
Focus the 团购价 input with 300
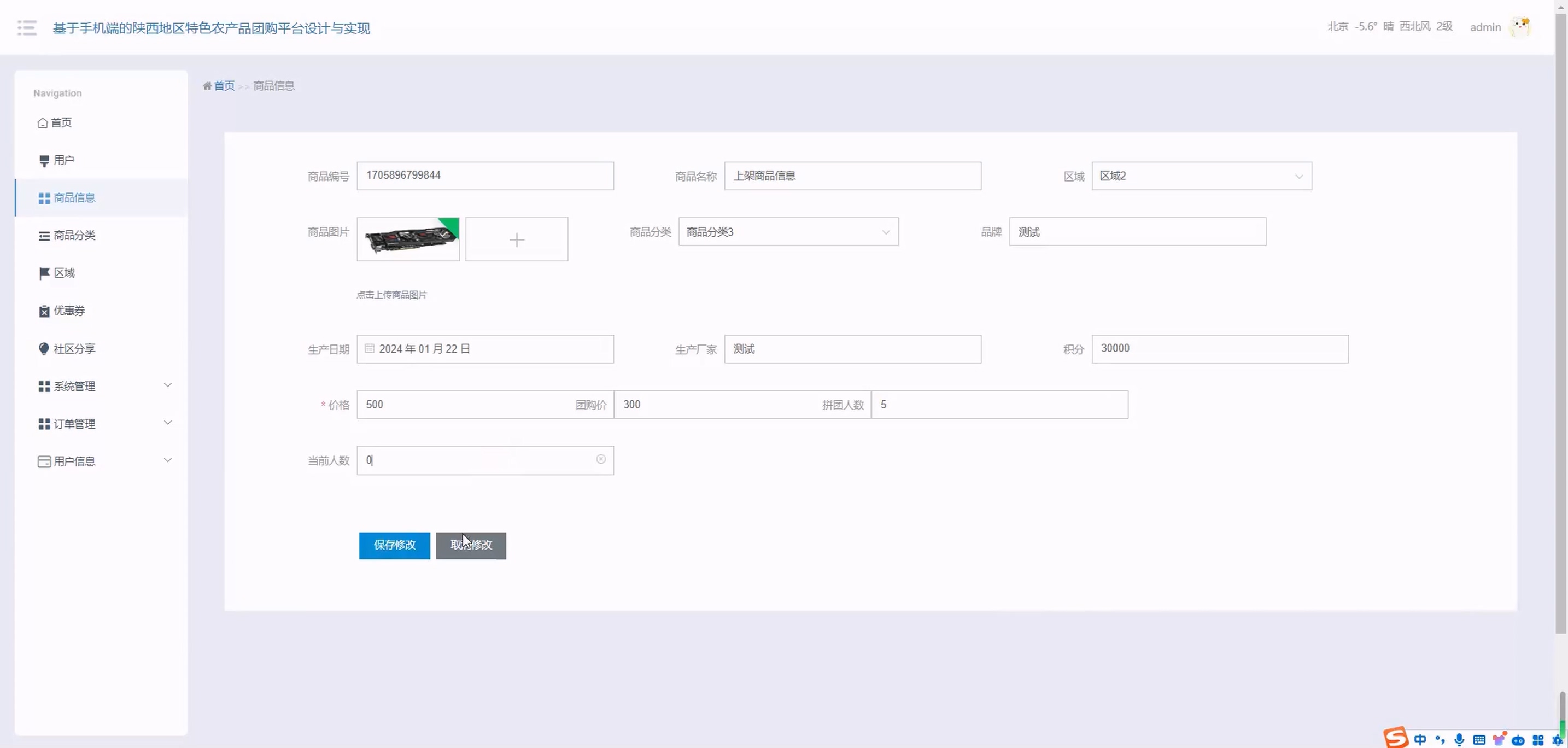(742, 405)
